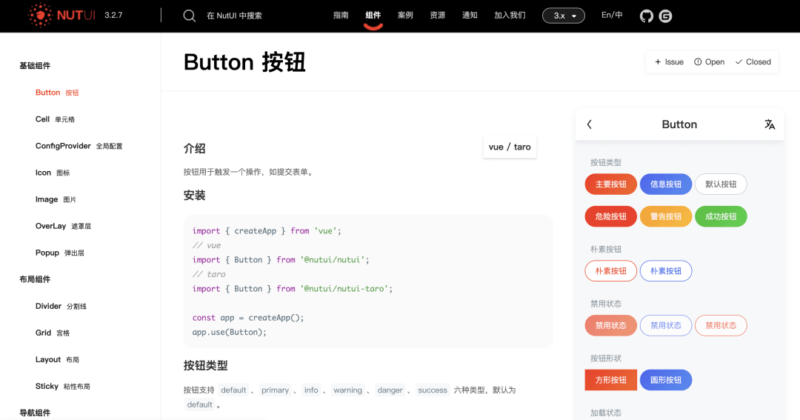The image size is (800, 420).
Task: Click the 介绍 section heading
Action: [x=194, y=149]
